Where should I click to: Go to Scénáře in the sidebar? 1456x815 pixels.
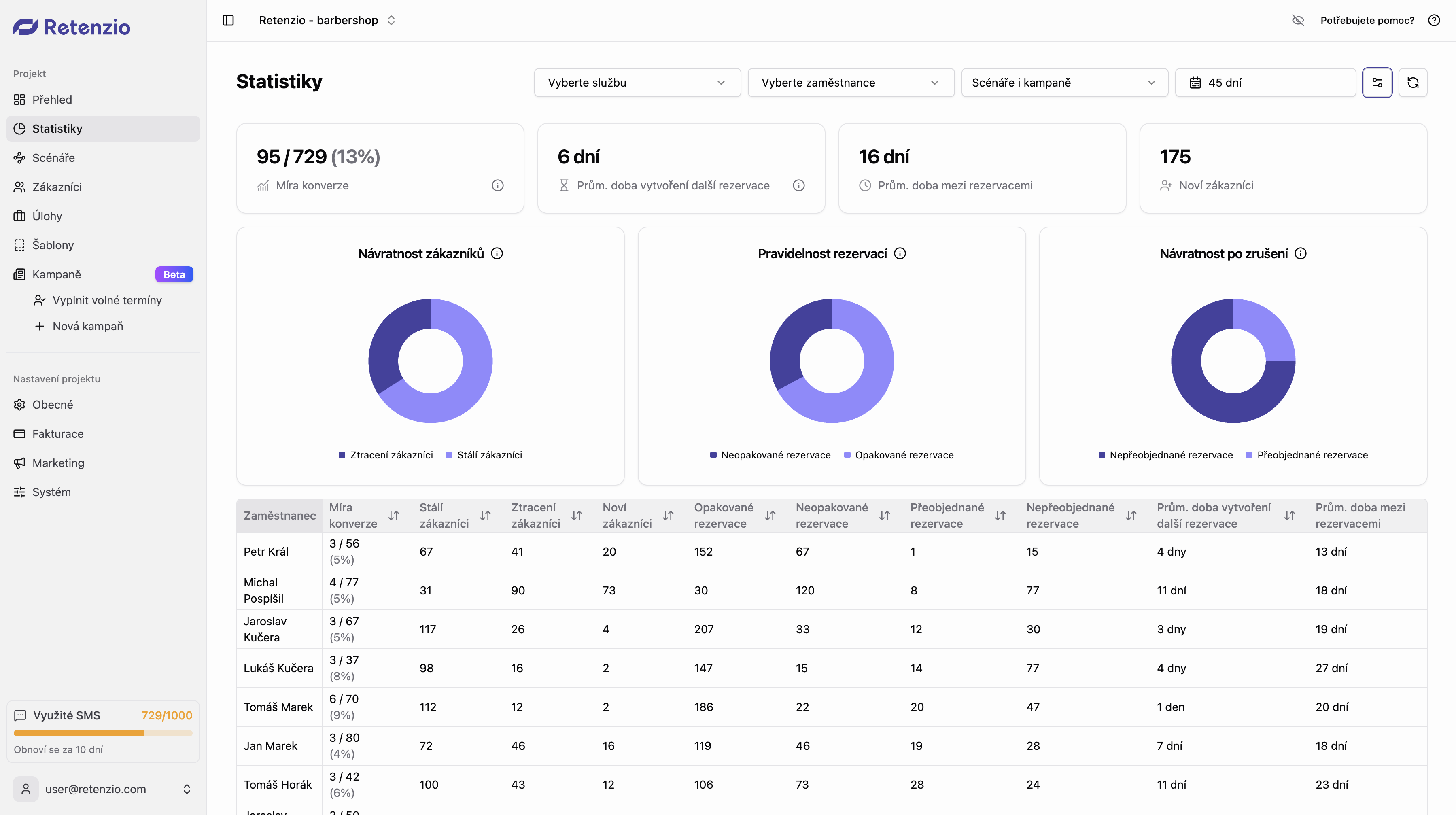click(53, 158)
